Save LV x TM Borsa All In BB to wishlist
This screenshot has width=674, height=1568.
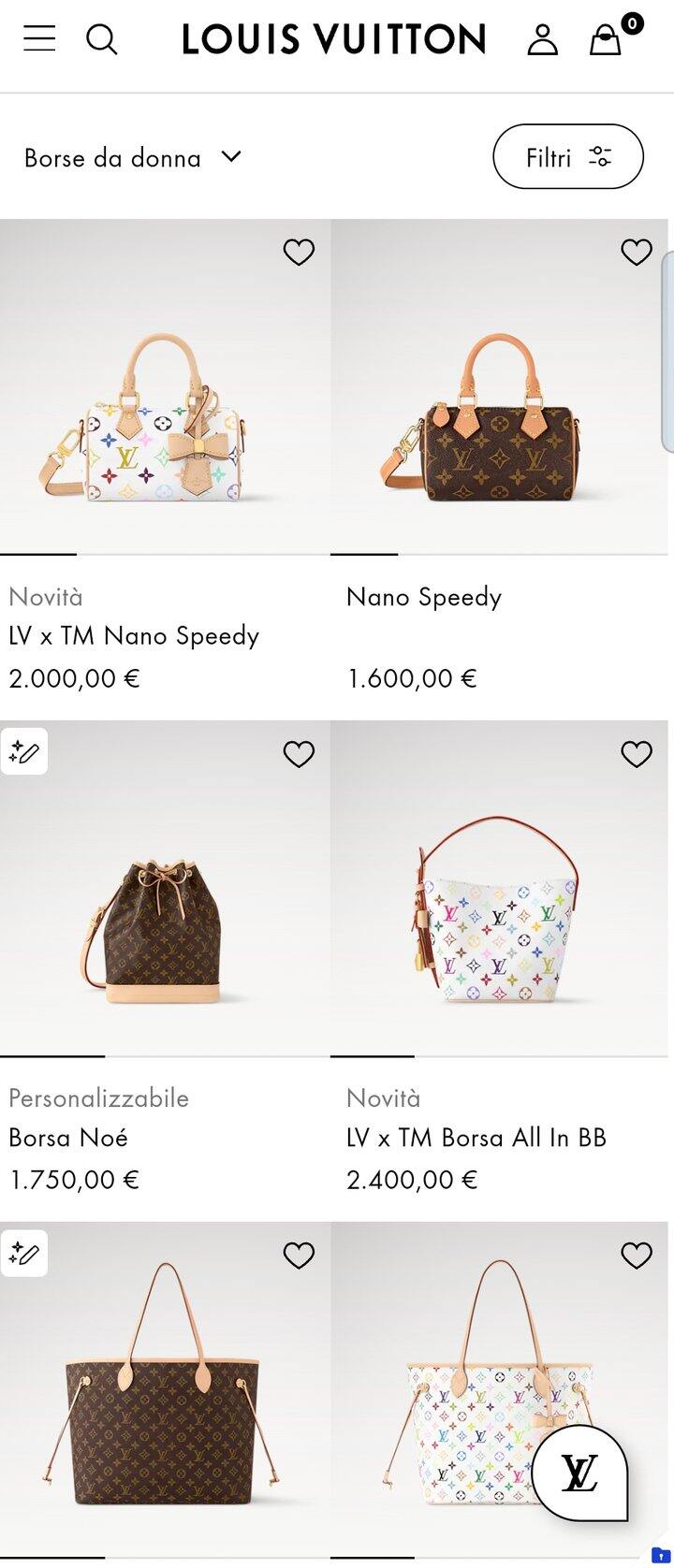pyautogui.click(x=637, y=754)
